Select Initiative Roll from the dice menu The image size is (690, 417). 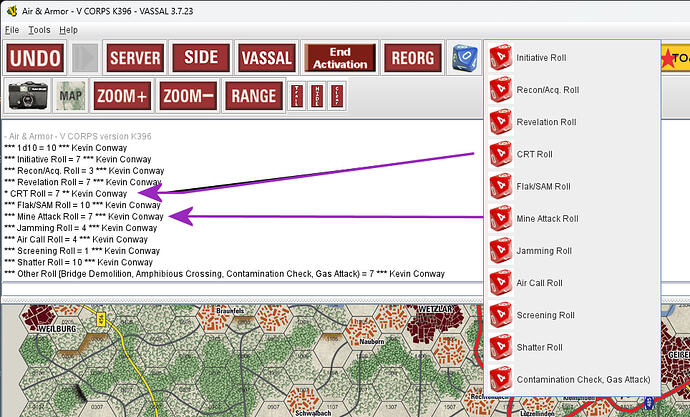coord(572,58)
